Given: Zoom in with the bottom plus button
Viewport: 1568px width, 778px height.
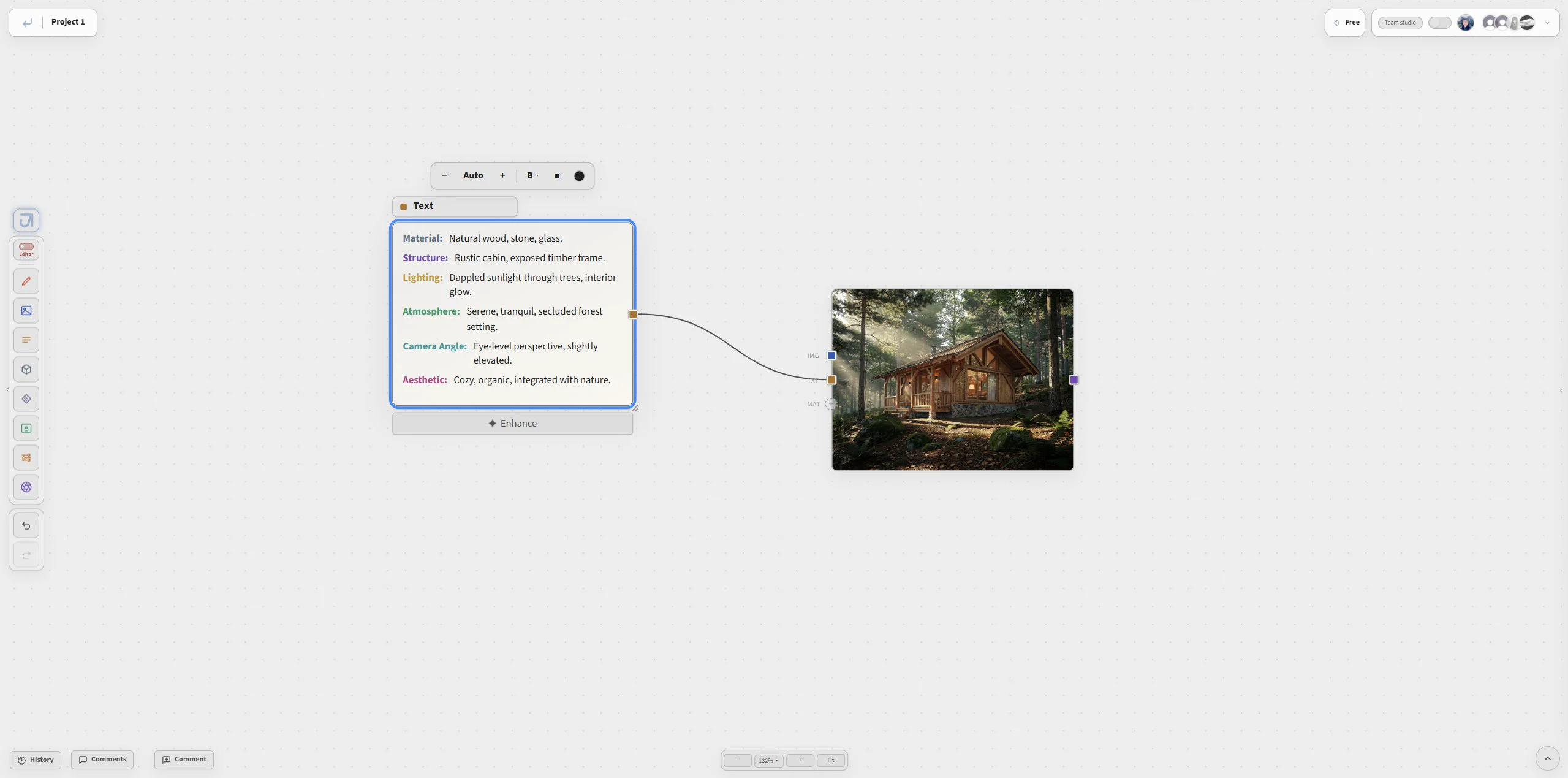Looking at the screenshot, I should 800,760.
